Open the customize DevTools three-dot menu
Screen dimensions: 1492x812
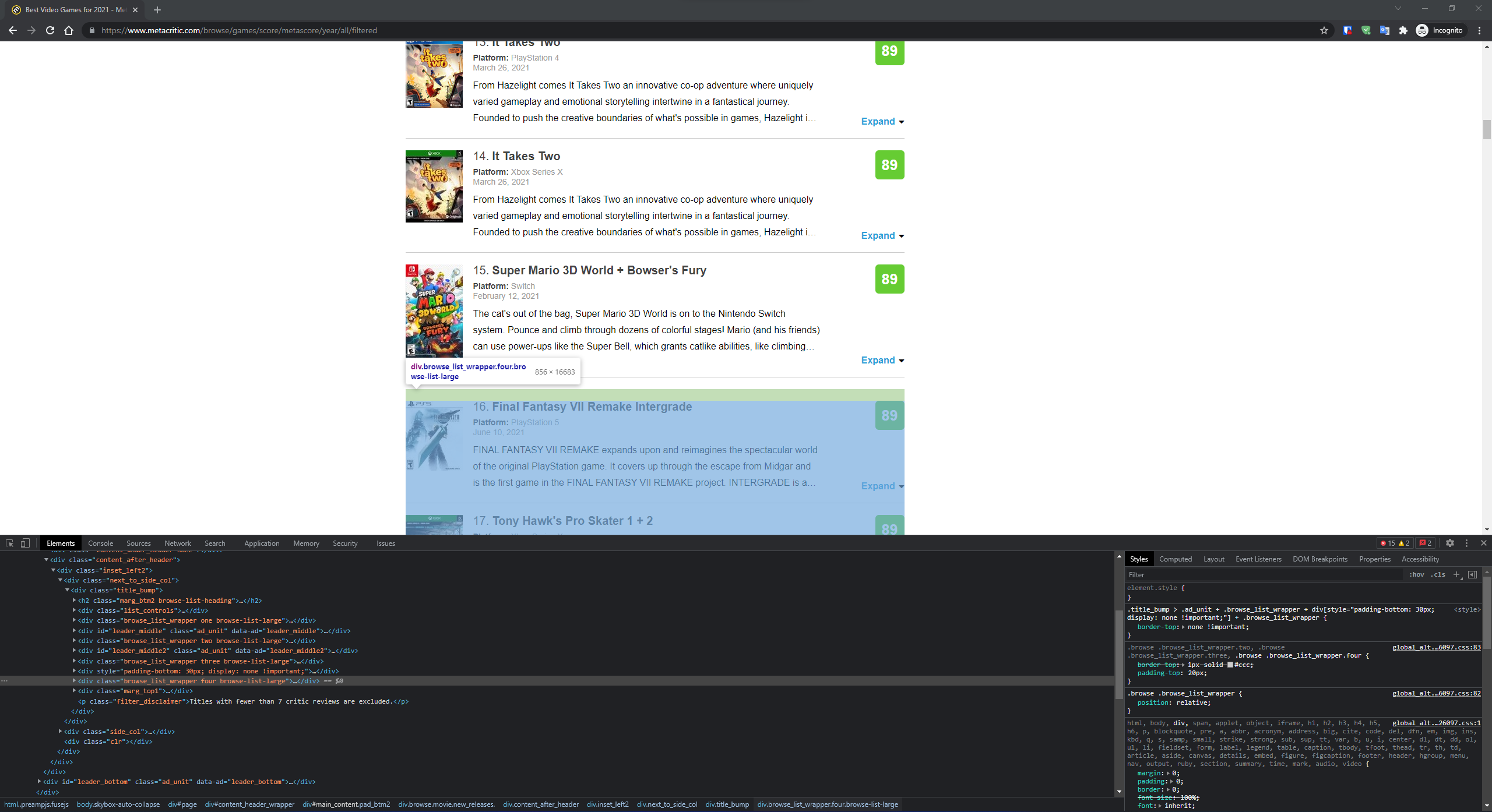point(1466,543)
